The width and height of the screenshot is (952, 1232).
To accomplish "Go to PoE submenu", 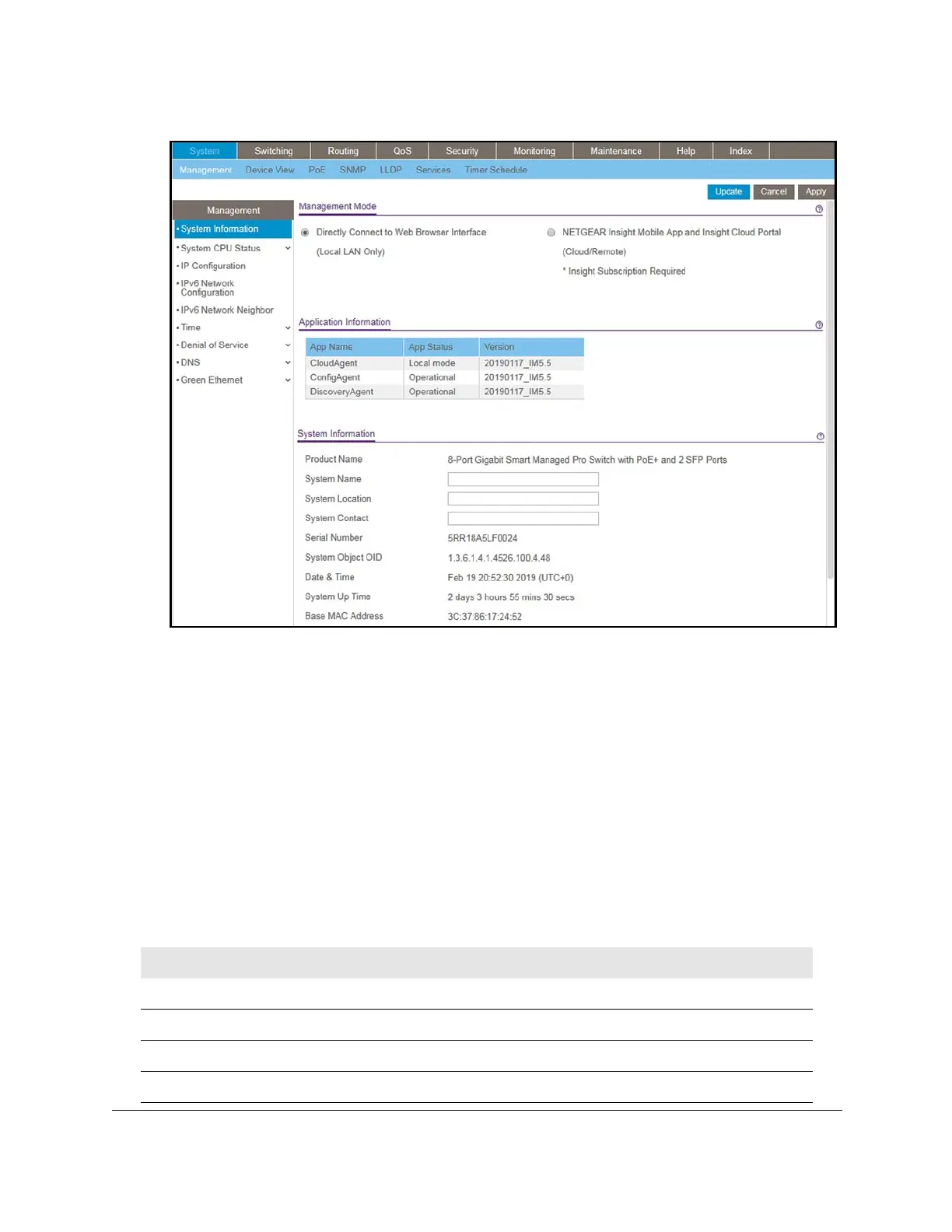I will [317, 170].
